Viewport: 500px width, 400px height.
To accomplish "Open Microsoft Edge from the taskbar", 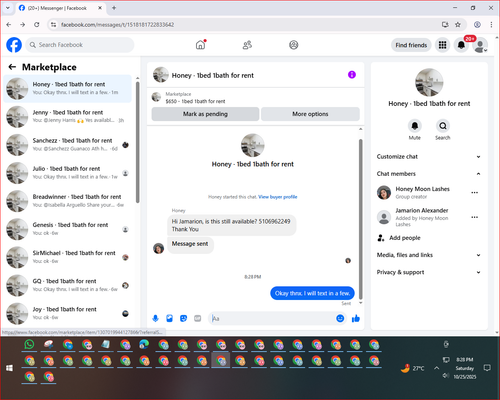I will (x=144, y=344).
